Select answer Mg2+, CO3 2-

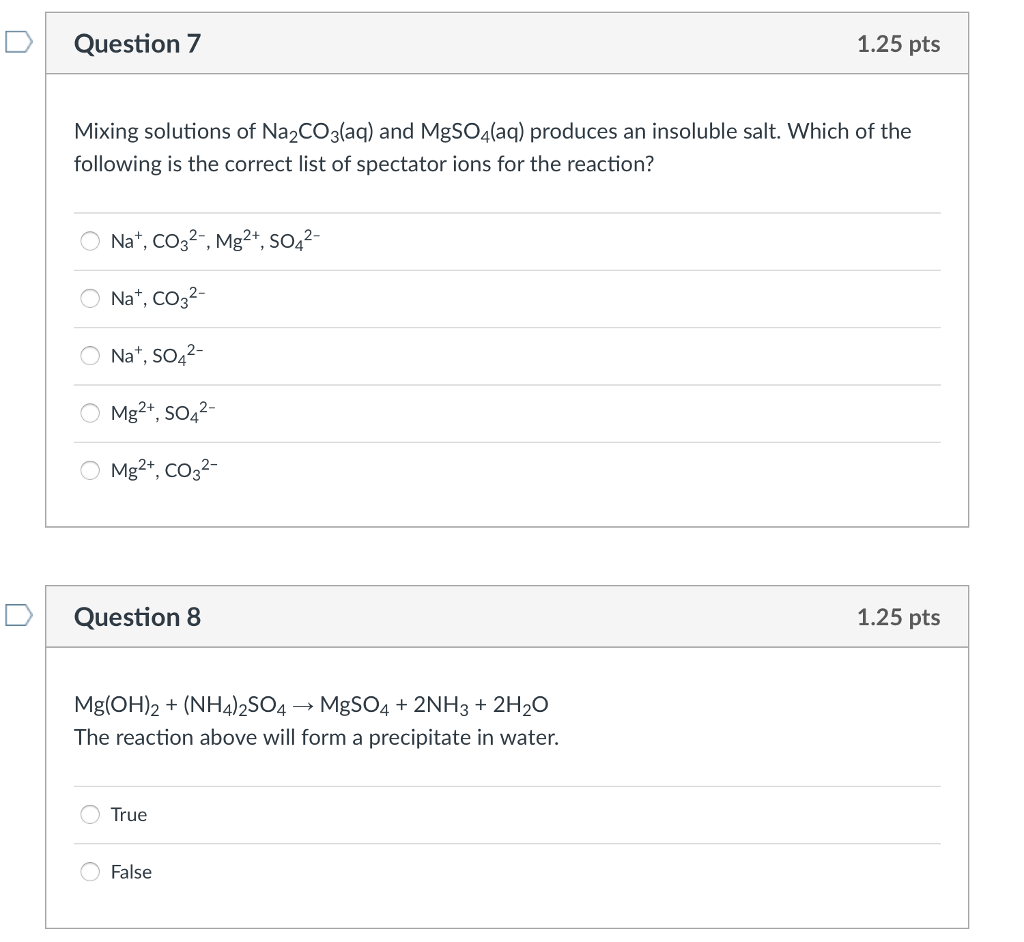89,470
